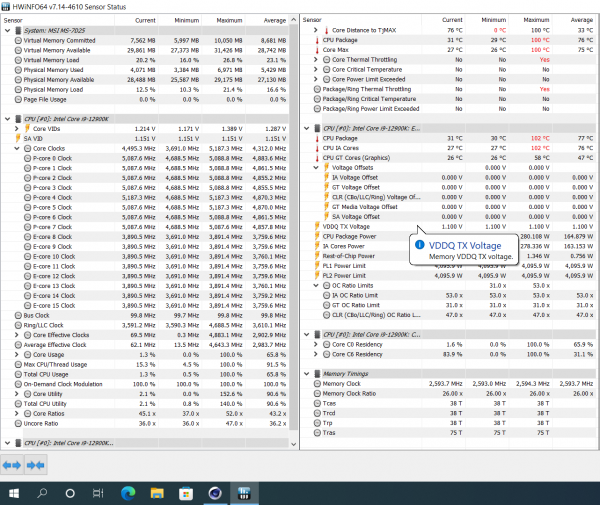
Task: Click the icon beside P-core 0 Clock
Action: (x=27, y=158)
